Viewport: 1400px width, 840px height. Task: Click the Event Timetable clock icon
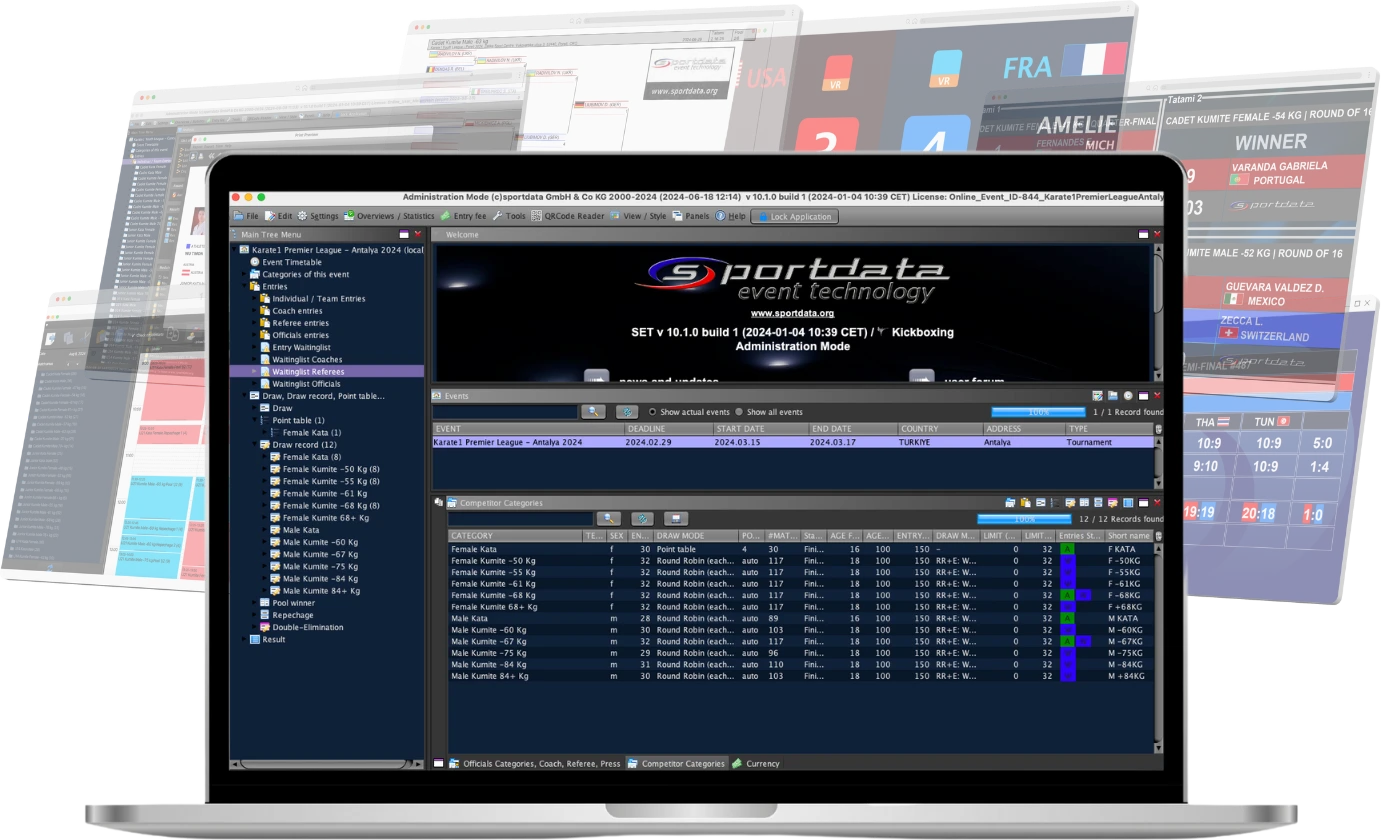pyautogui.click(x=255, y=262)
